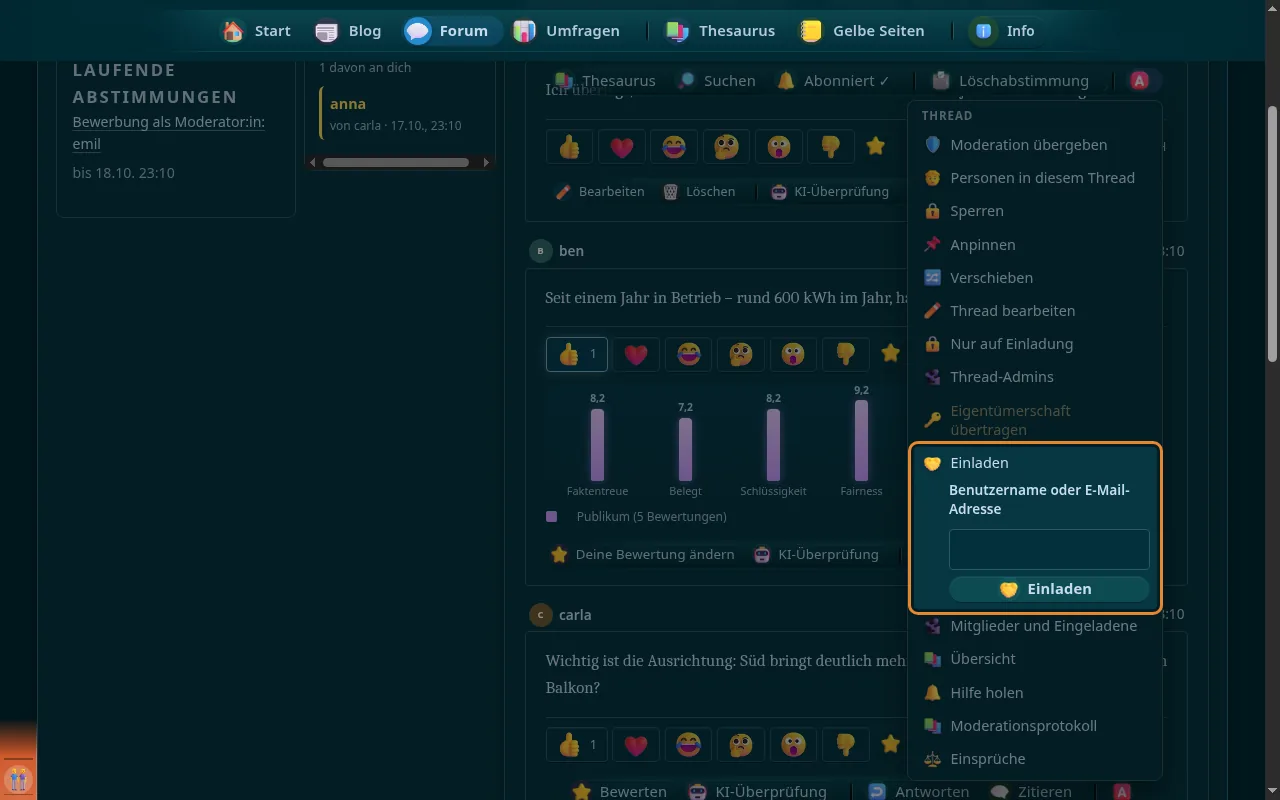Click the Einladen submit button
This screenshot has width=1280, height=800.
[1049, 589]
